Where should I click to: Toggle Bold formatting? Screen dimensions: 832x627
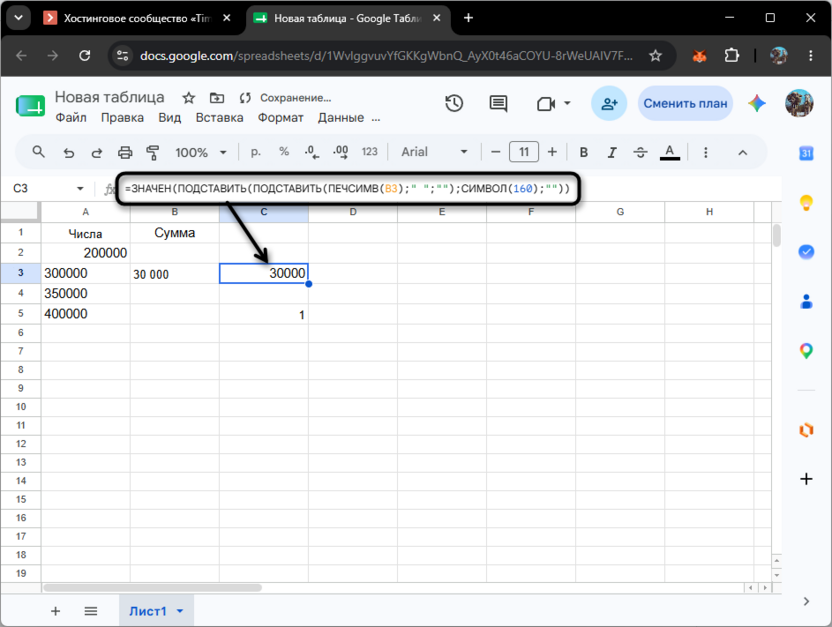[x=584, y=153]
